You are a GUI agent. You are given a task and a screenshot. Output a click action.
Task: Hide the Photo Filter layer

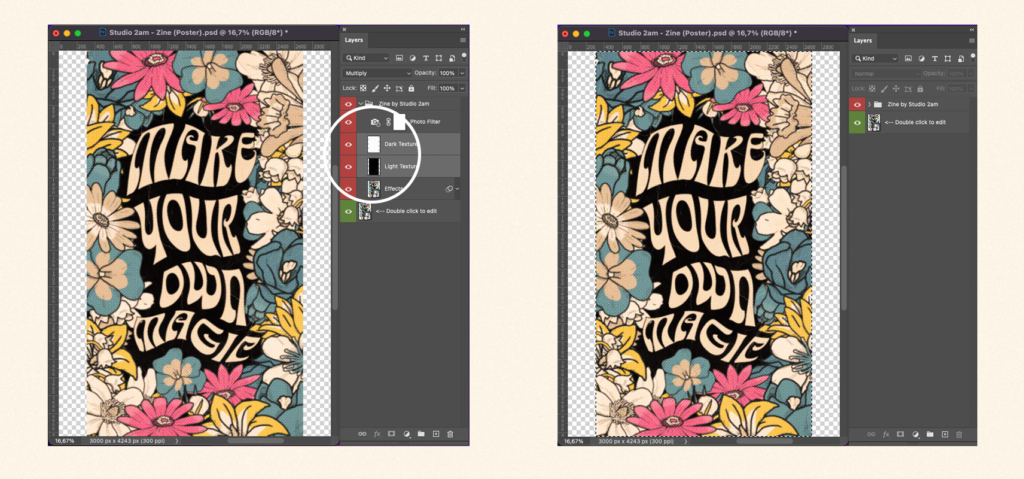348,122
